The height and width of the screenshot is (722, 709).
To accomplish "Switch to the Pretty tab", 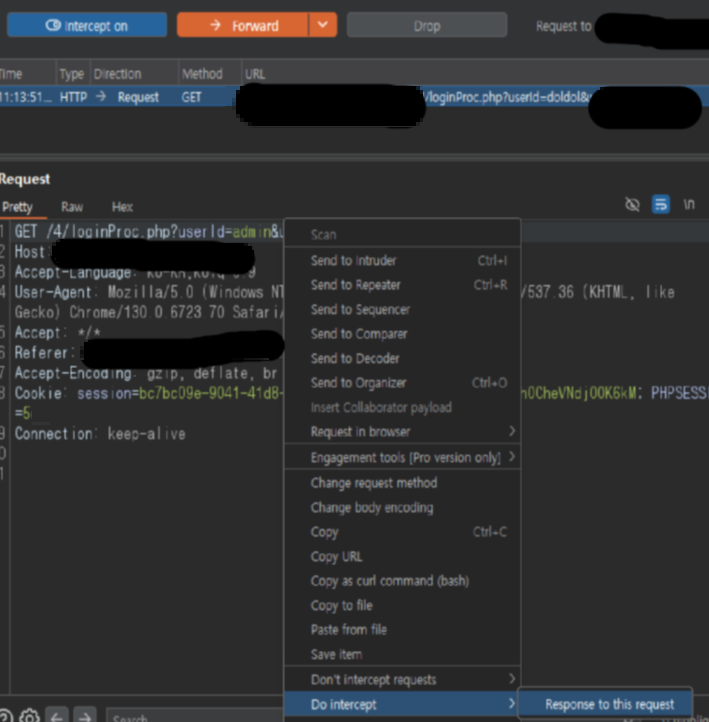I will pyautogui.click(x=17, y=207).
